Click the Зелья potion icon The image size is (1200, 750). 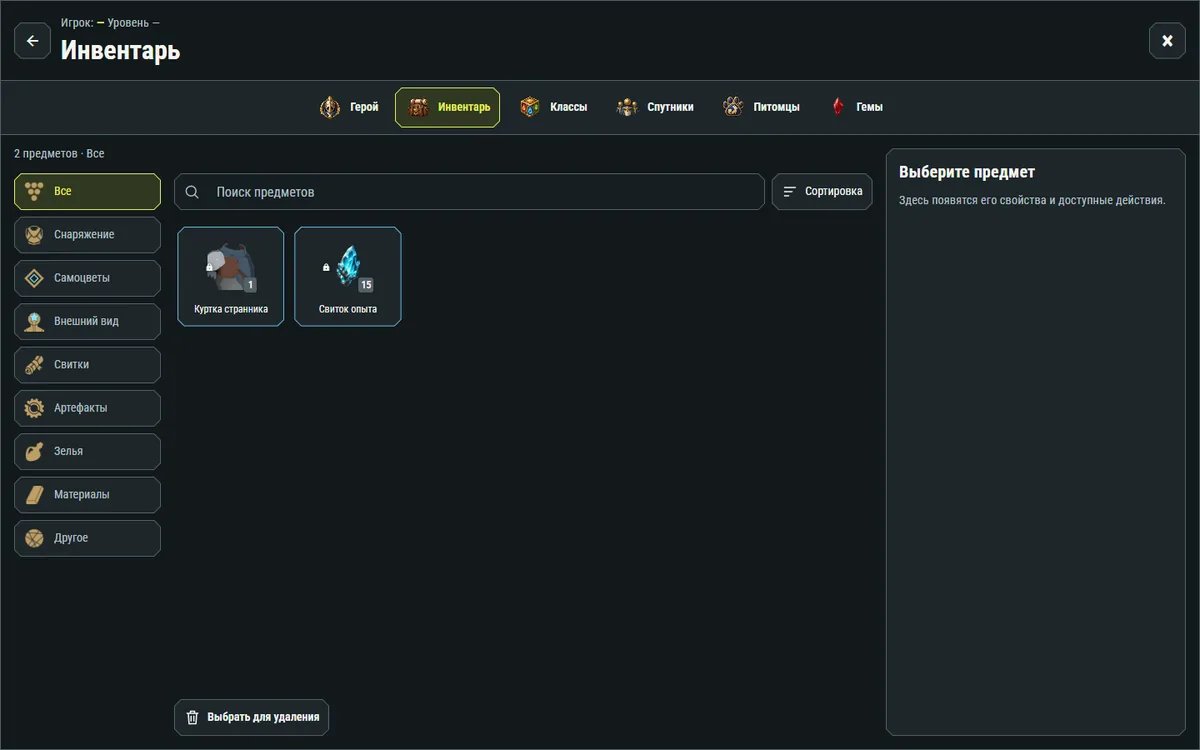[35, 451]
